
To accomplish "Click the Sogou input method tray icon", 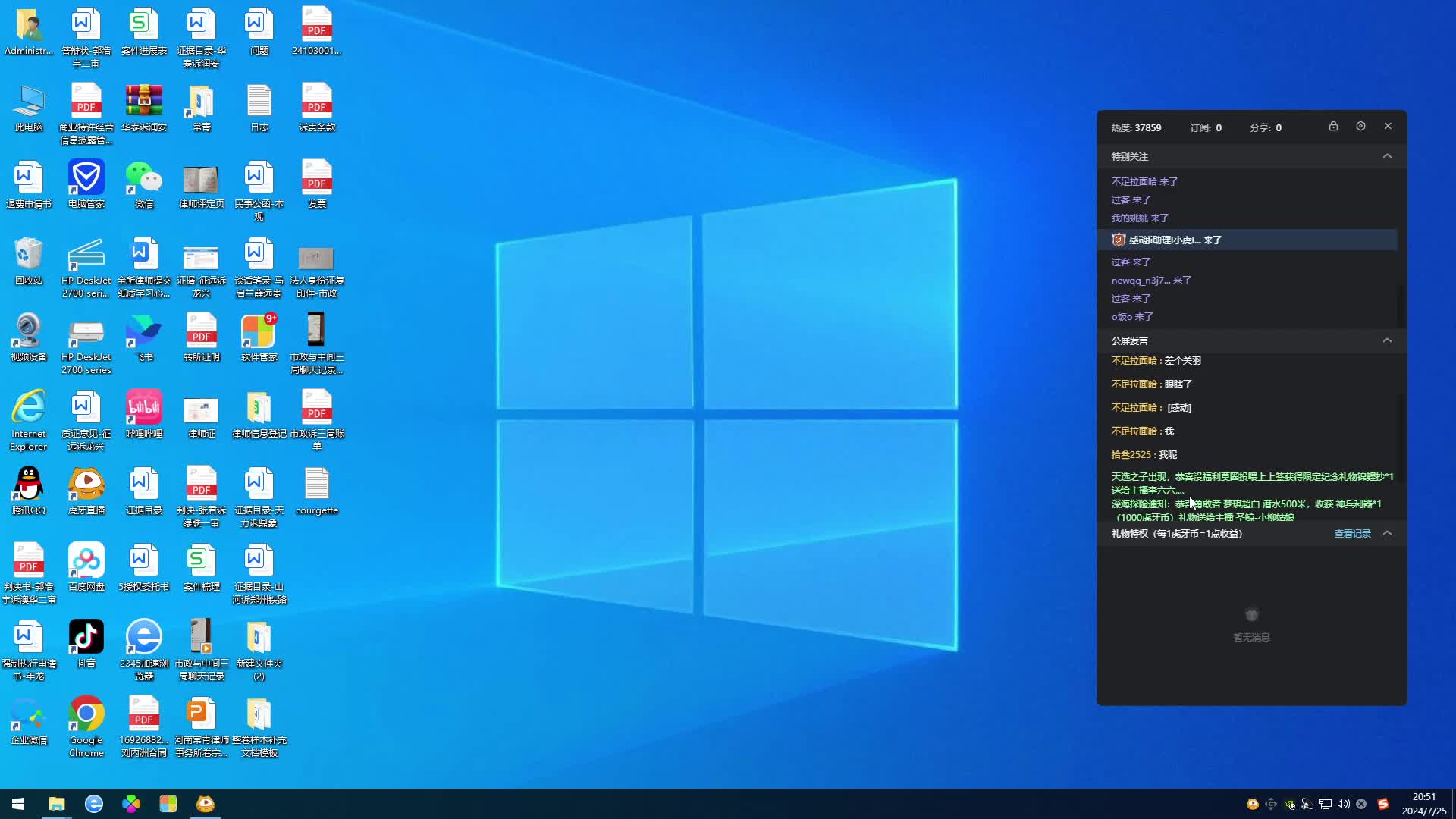I will [1383, 804].
